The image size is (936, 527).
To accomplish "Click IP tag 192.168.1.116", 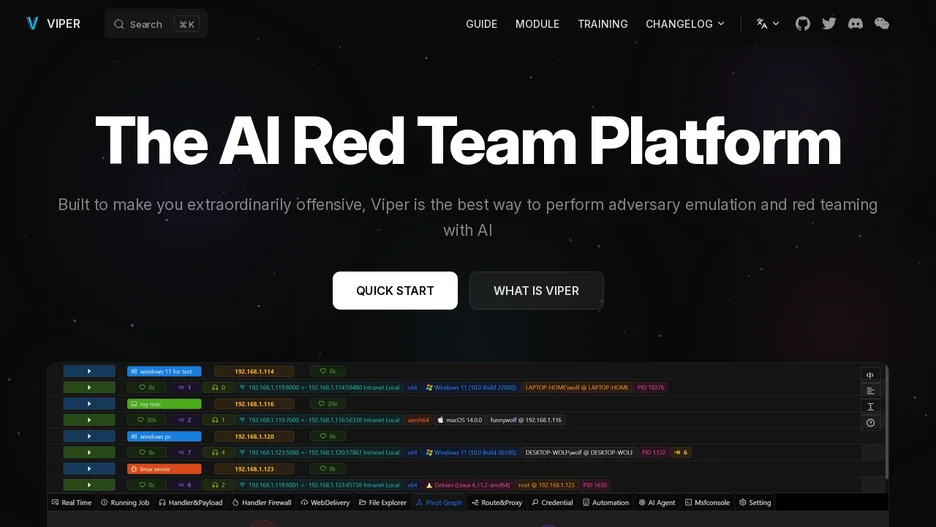I will click(254, 404).
